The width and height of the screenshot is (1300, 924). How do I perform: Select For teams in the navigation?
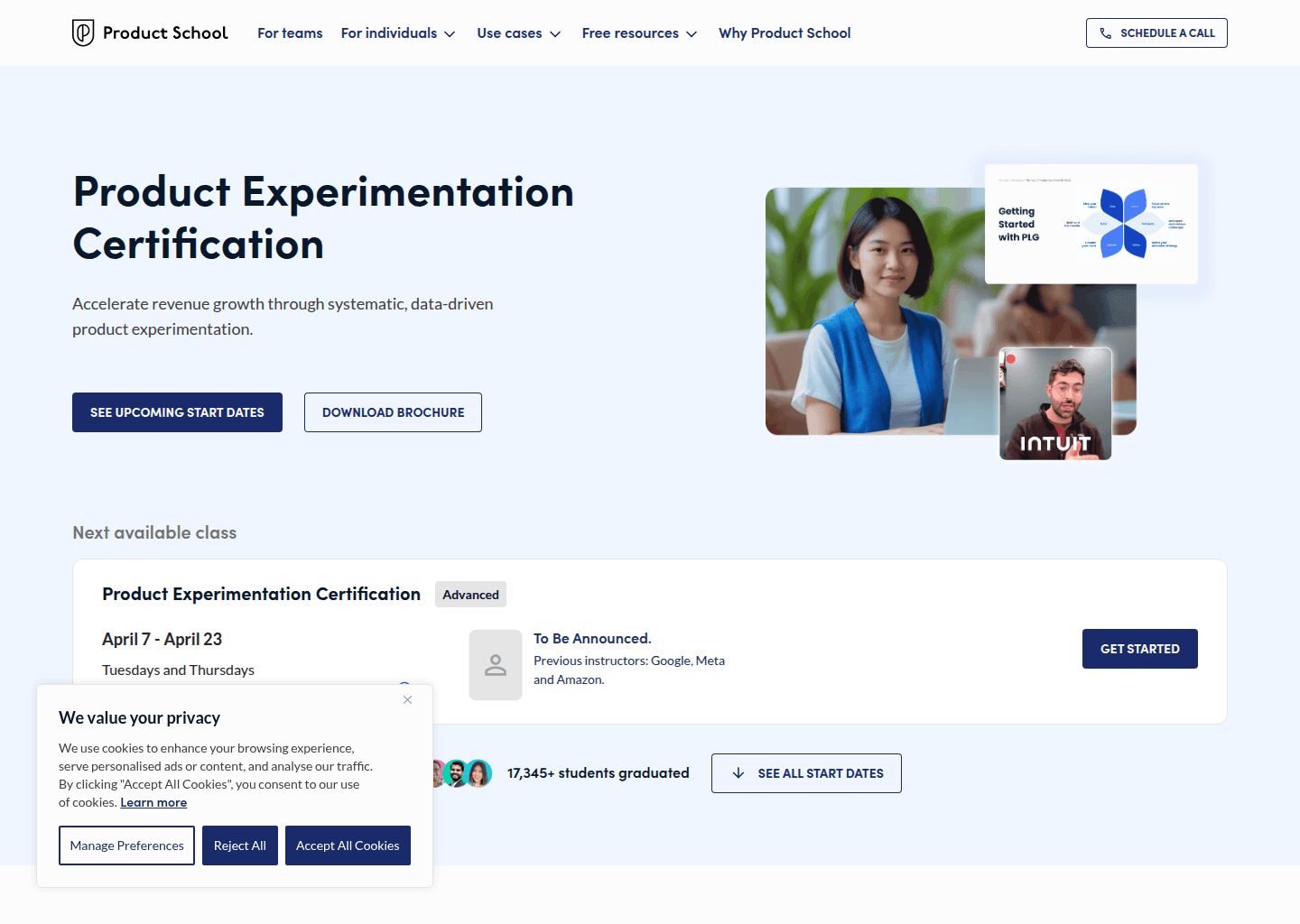click(x=290, y=32)
